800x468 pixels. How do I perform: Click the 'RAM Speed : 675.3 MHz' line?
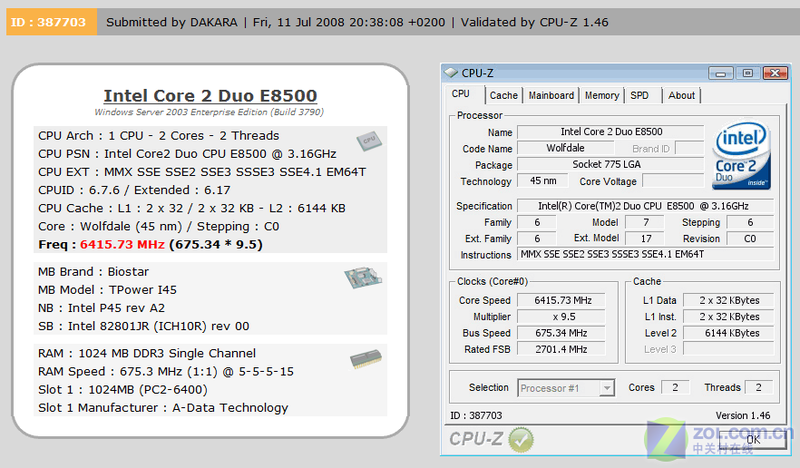[x=166, y=372]
